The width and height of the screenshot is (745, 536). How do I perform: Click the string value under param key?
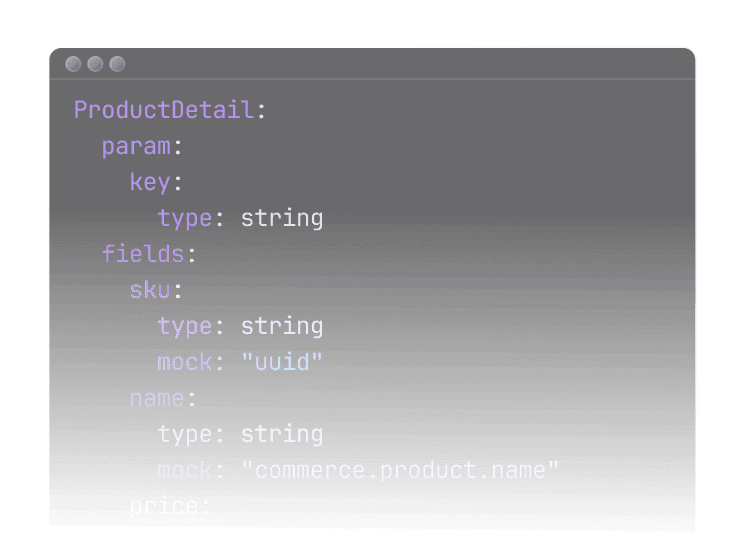point(282,218)
